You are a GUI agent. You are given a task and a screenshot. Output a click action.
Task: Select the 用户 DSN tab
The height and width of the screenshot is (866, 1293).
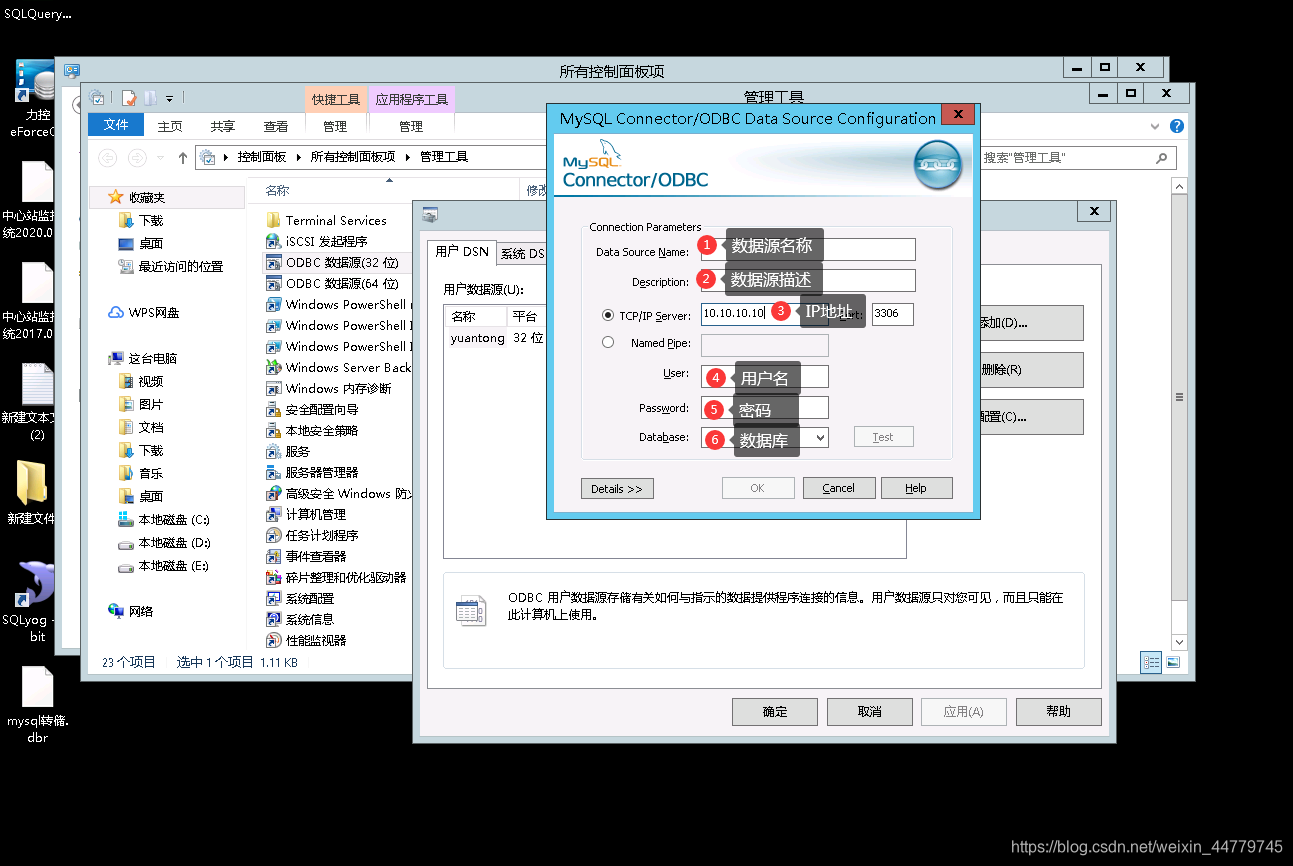pyautogui.click(x=462, y=252)
